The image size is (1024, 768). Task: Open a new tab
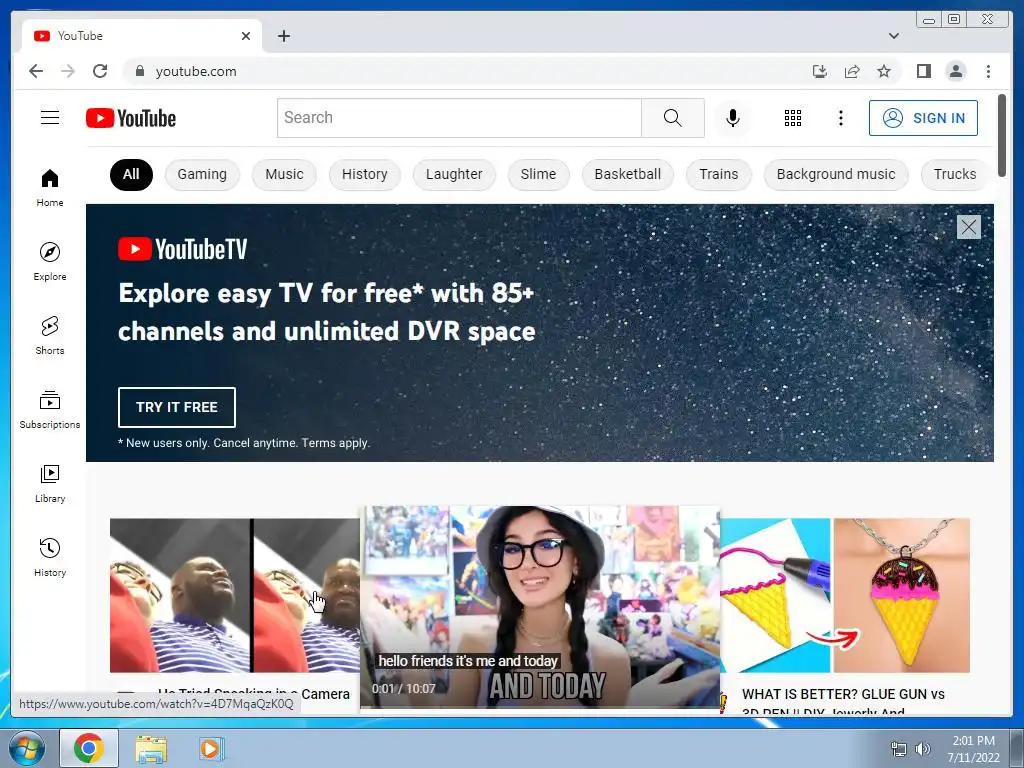(x=283, y=36)
